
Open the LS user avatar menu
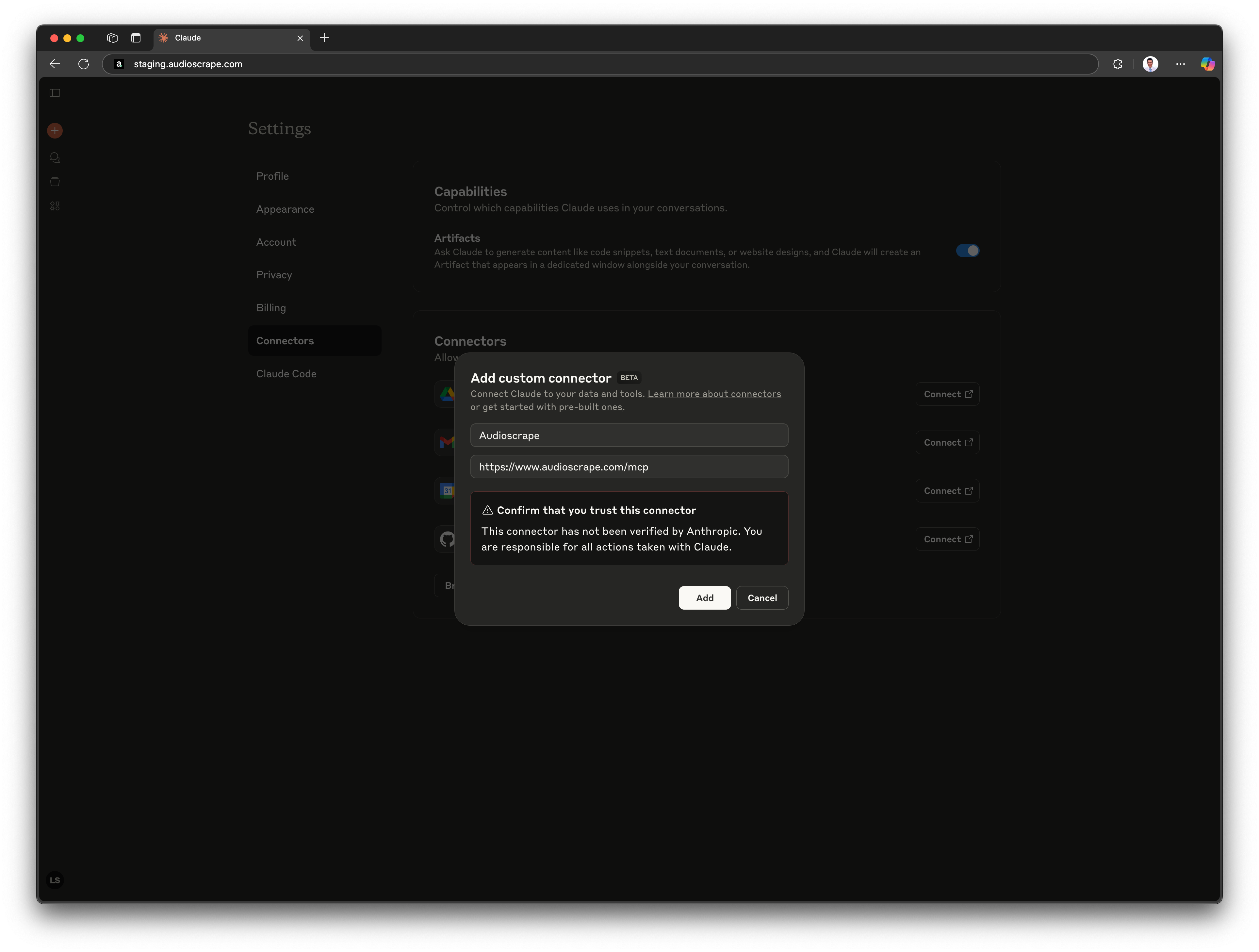point(55,880)
